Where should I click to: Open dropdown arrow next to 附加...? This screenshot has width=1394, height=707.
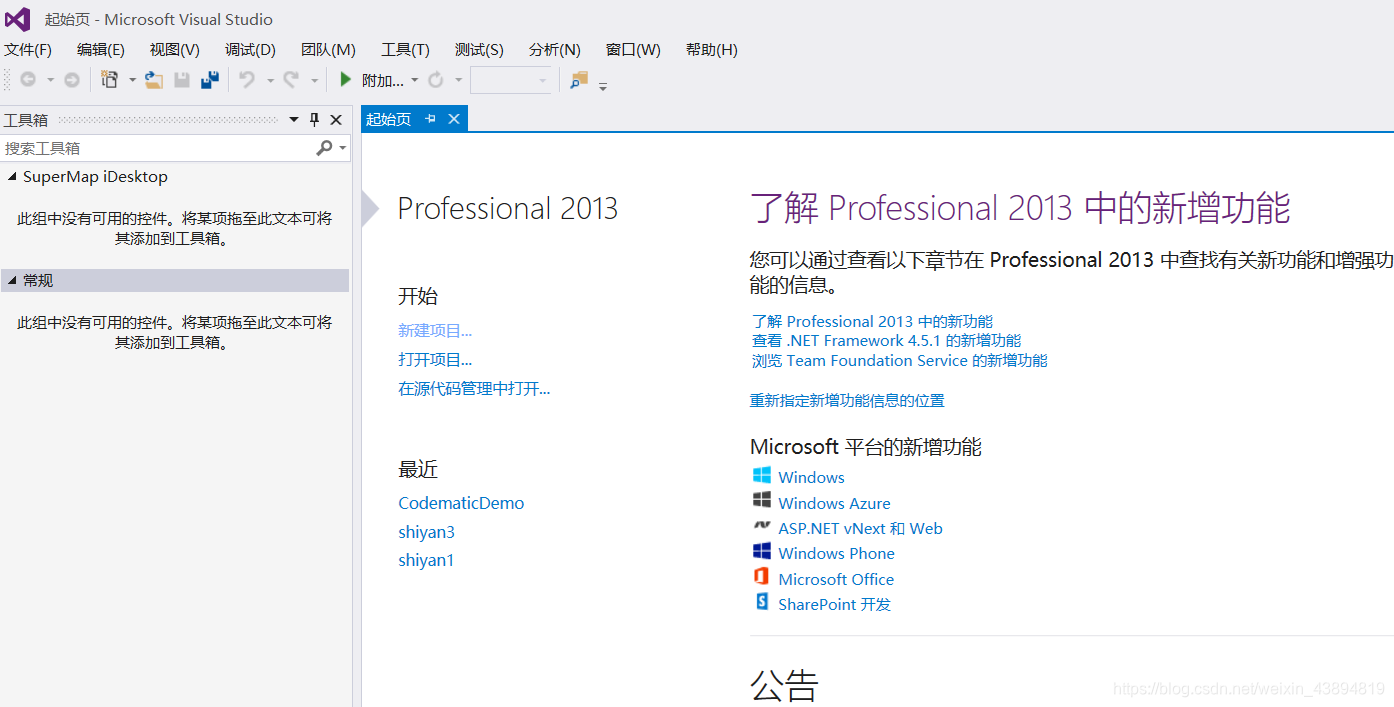pos(415,81)
